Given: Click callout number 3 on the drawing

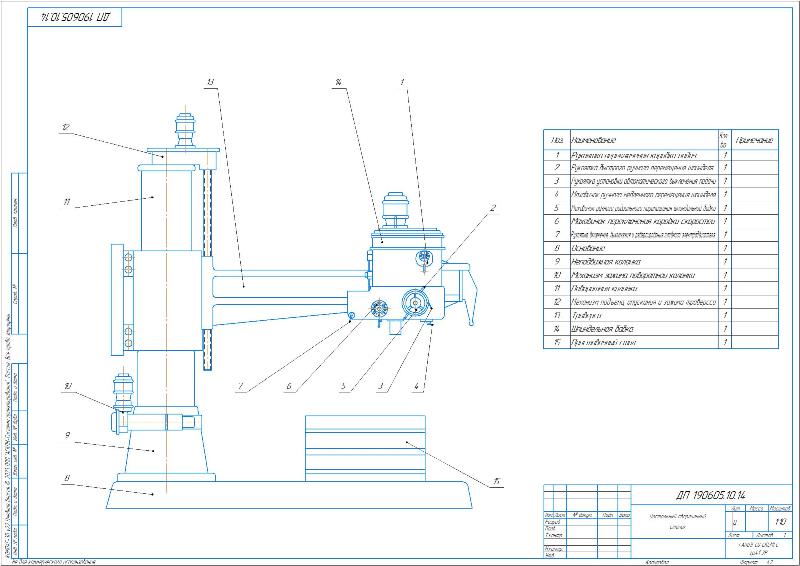Looking at the screenshot, I should click(x=380, y=386).
